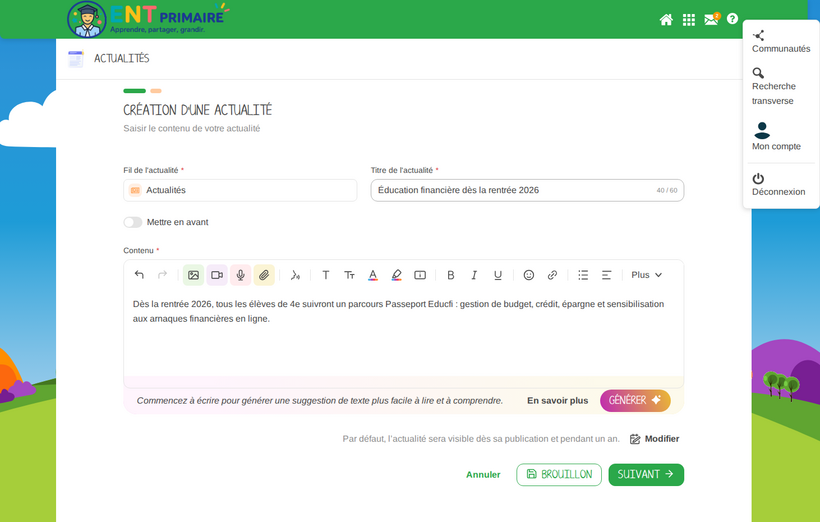Screen dimensions: 820x522
Task: Click the Titre de l'actualité field
Action: click(527, 190)
